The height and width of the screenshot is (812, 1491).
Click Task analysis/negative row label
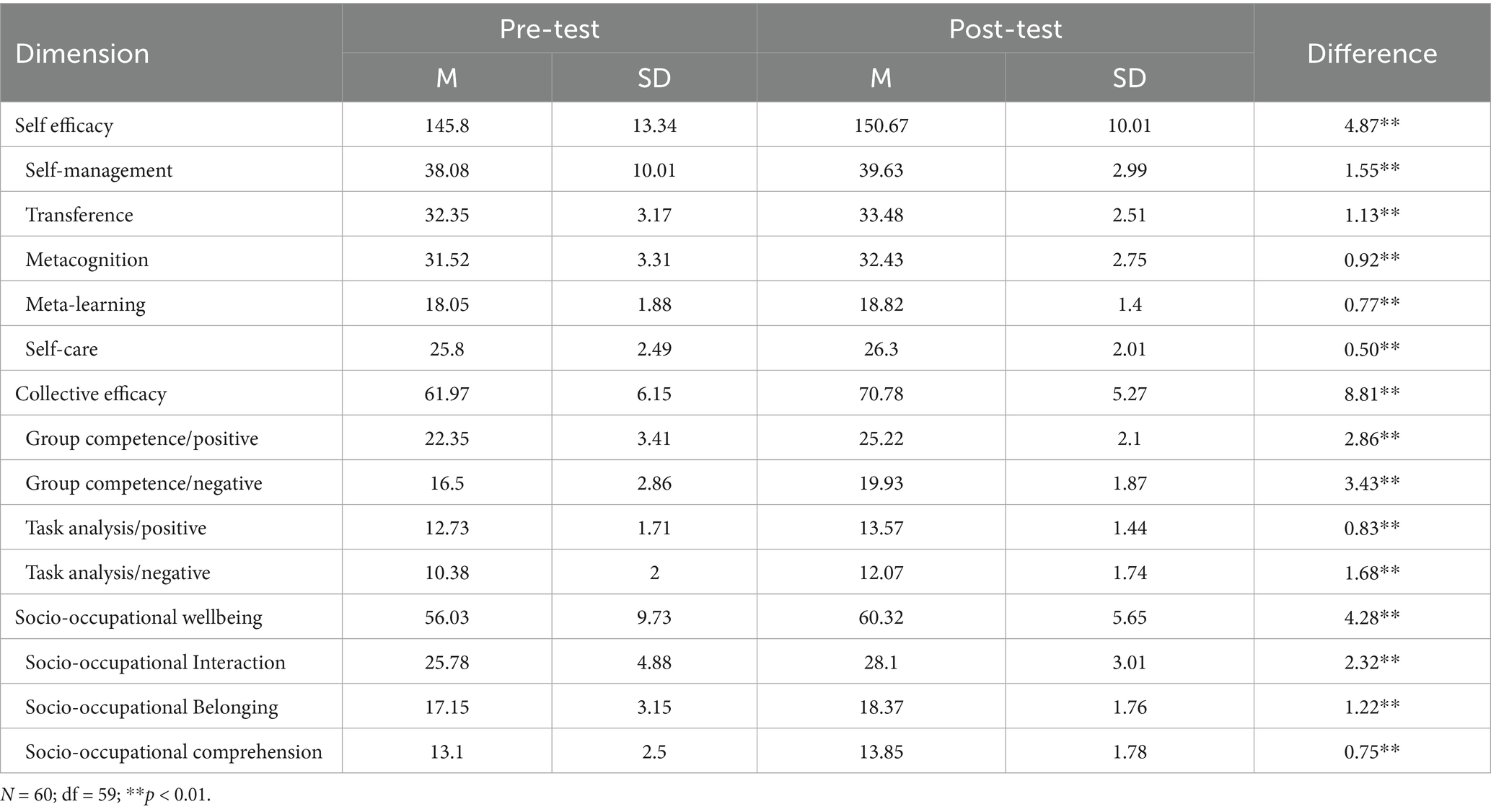pyautogui.click(x=118, y=573)
